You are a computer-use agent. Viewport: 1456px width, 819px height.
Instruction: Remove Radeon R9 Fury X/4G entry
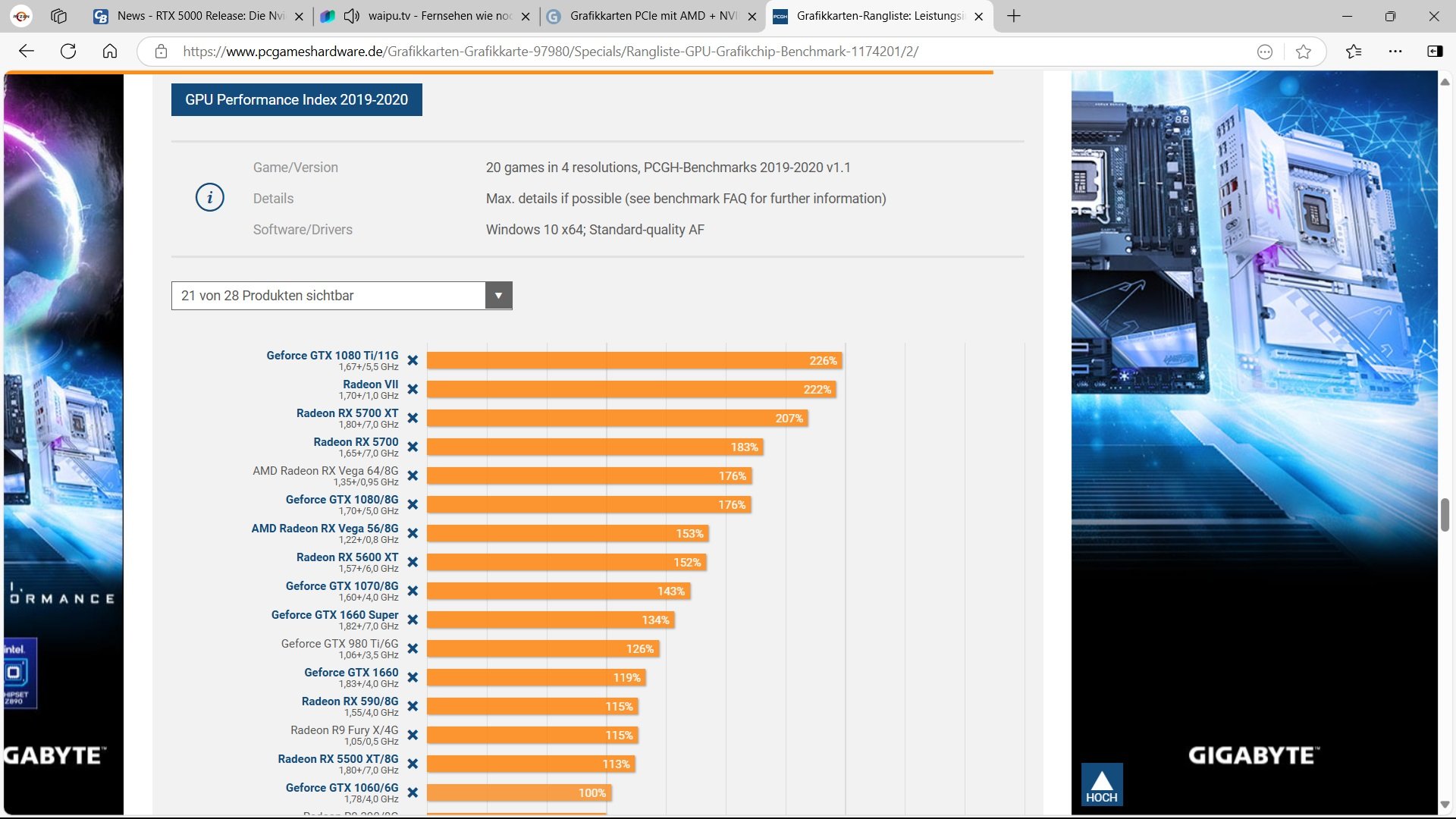413,736
